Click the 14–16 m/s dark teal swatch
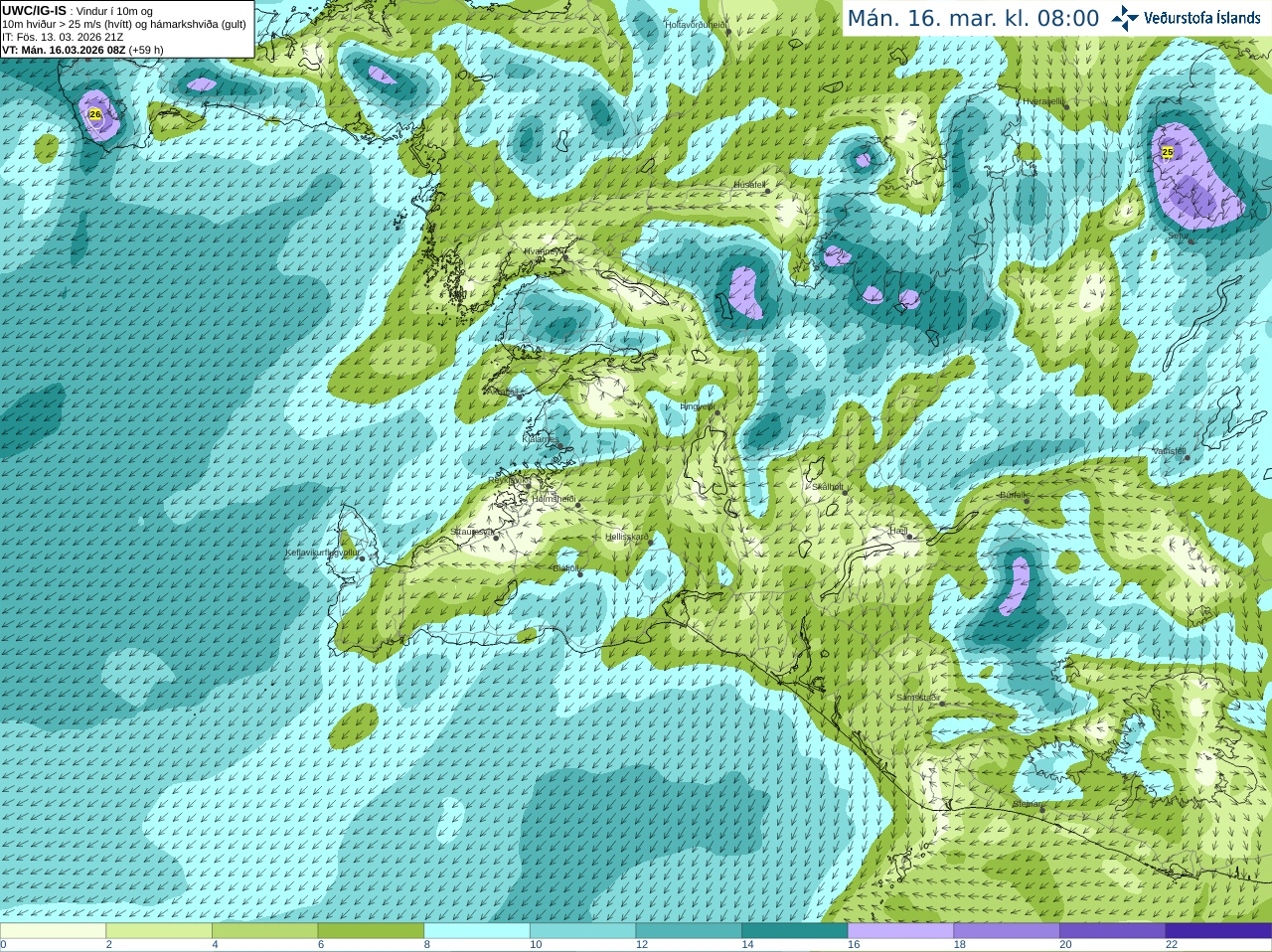Viewport: 1272px width, 952px height. point(795,931)
